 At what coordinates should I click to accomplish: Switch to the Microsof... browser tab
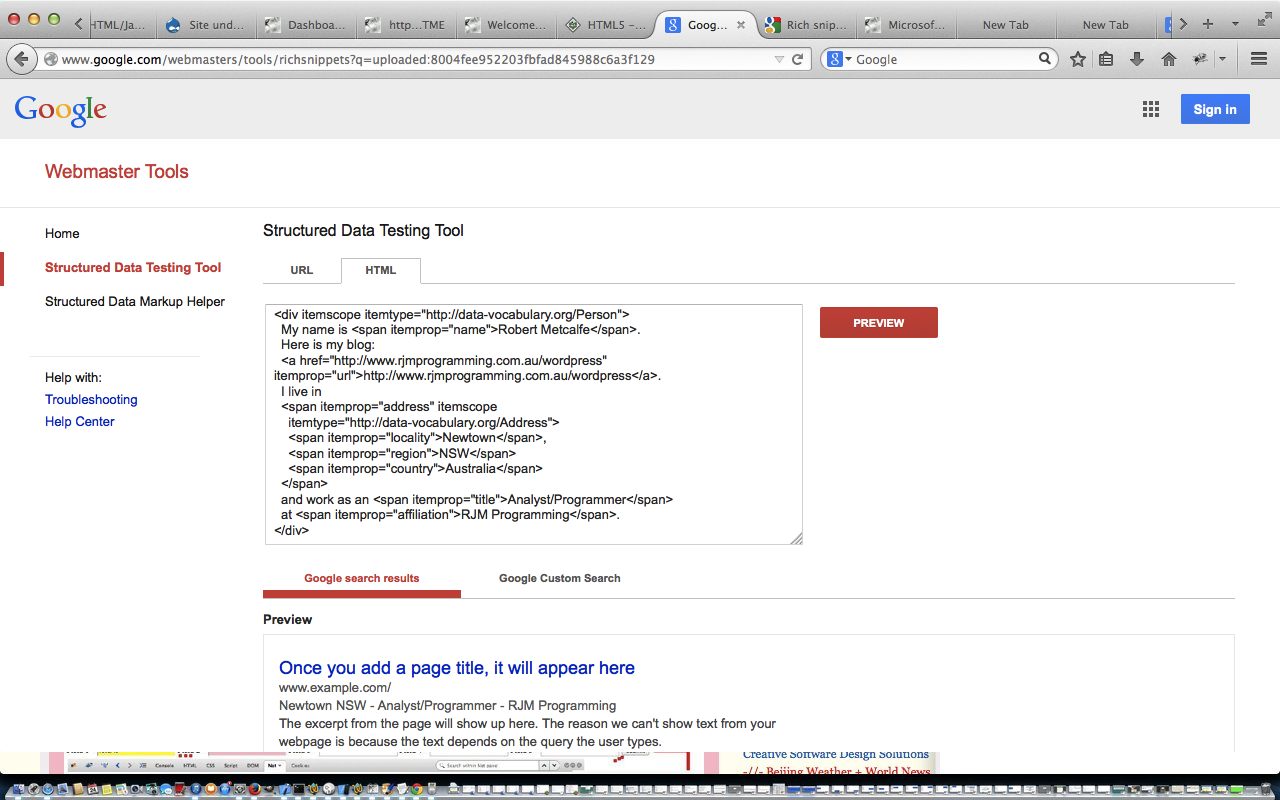click(x=906, y=25)
